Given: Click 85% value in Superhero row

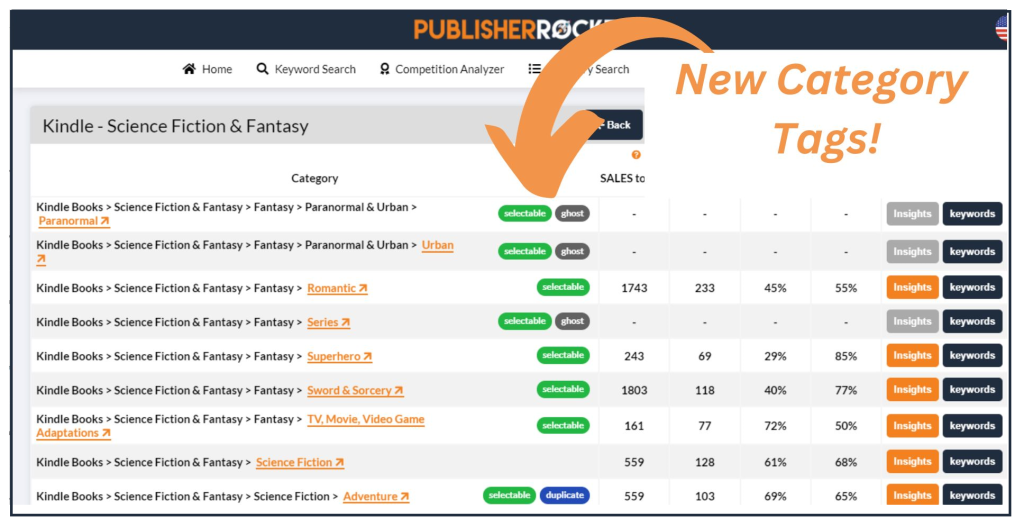Looking at the screenshot, I should [x=846, y=357].
